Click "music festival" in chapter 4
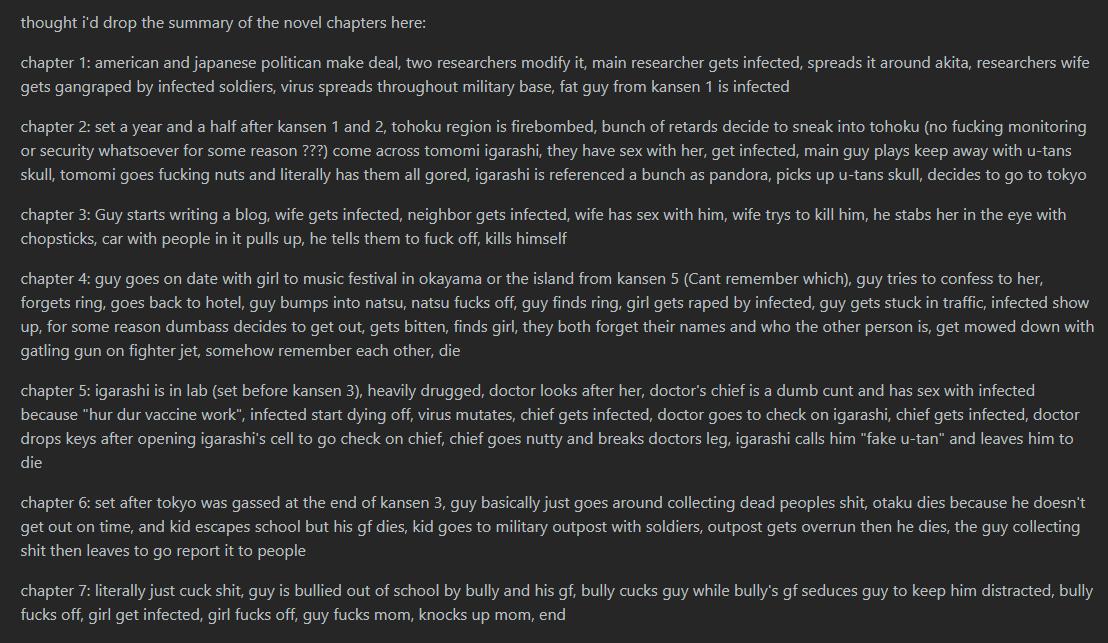 pos(326,279)
